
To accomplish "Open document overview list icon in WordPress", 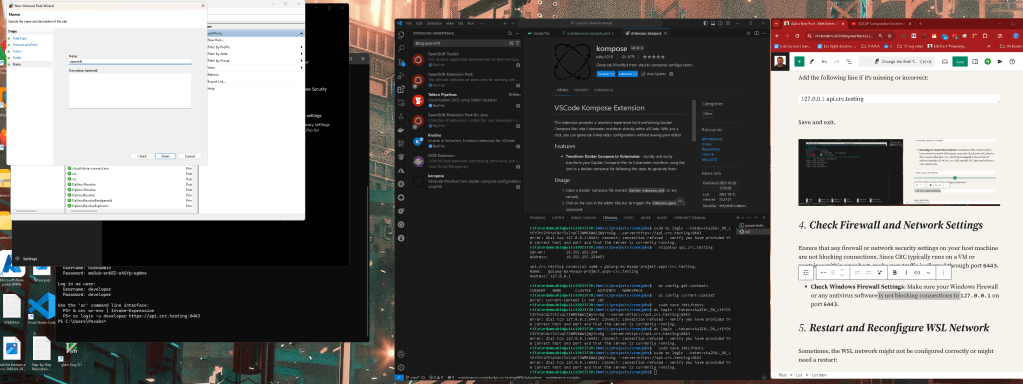I will pos(849,62).
